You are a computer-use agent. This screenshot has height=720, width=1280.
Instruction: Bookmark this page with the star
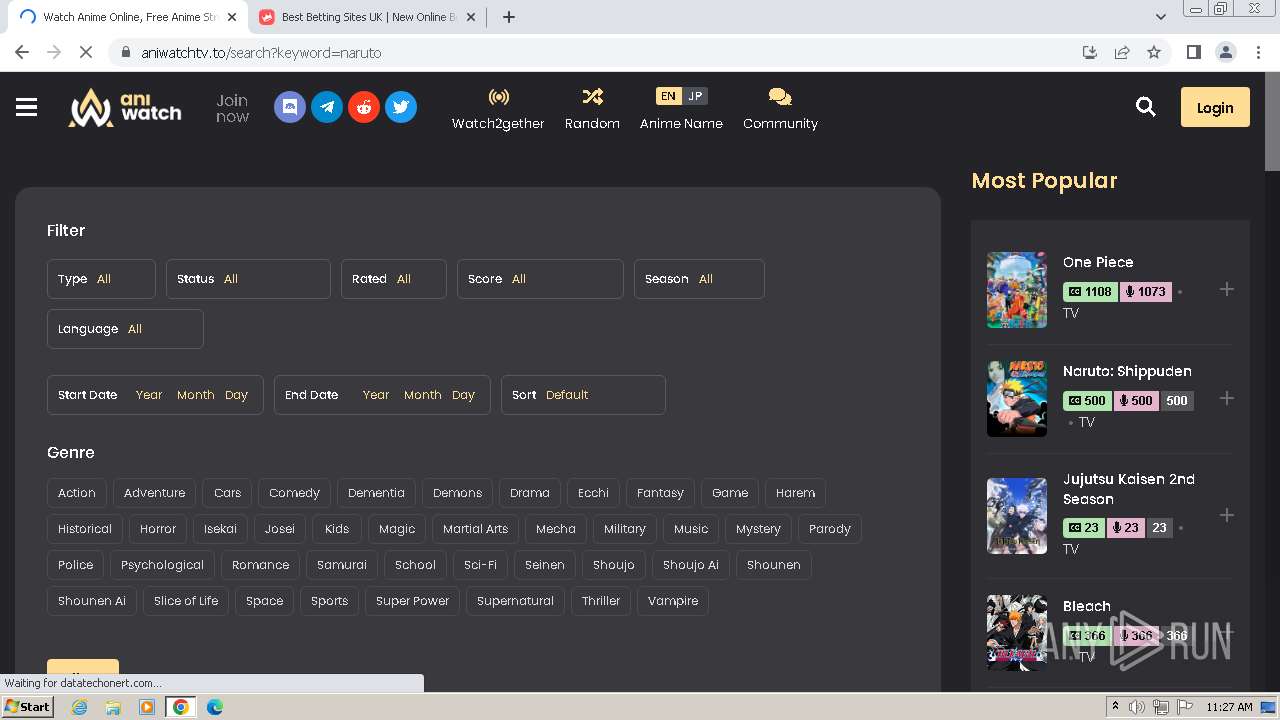click(1154, 52)
